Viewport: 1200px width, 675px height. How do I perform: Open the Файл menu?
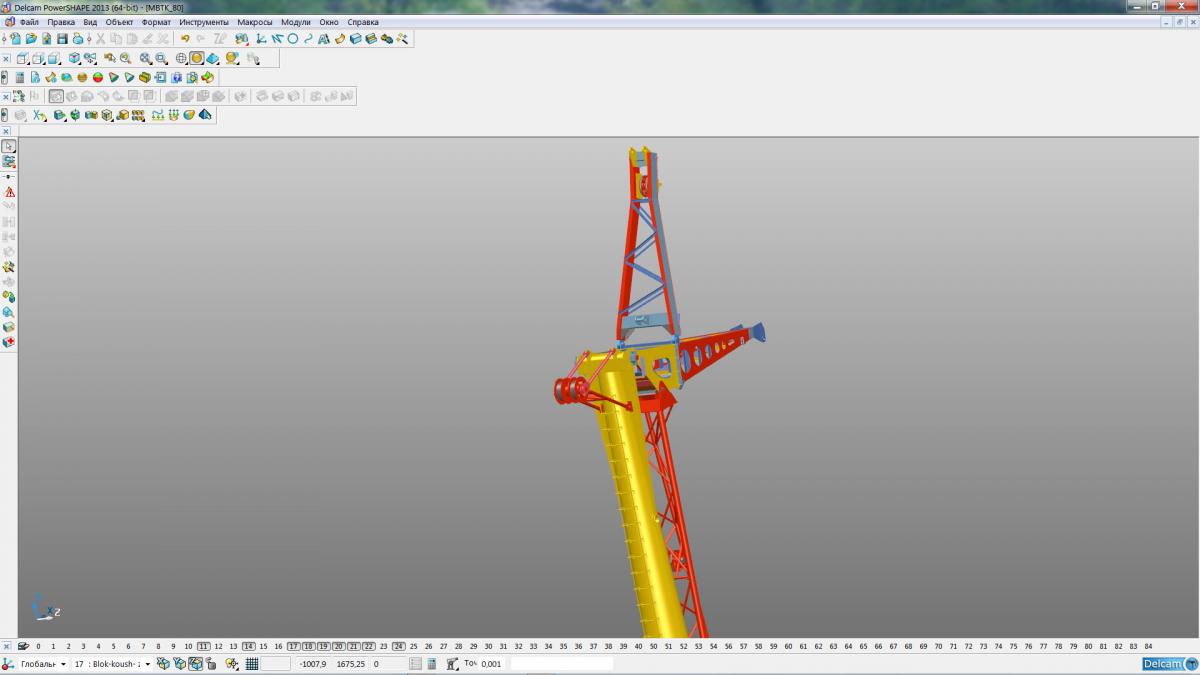click(x=29, y=22)
